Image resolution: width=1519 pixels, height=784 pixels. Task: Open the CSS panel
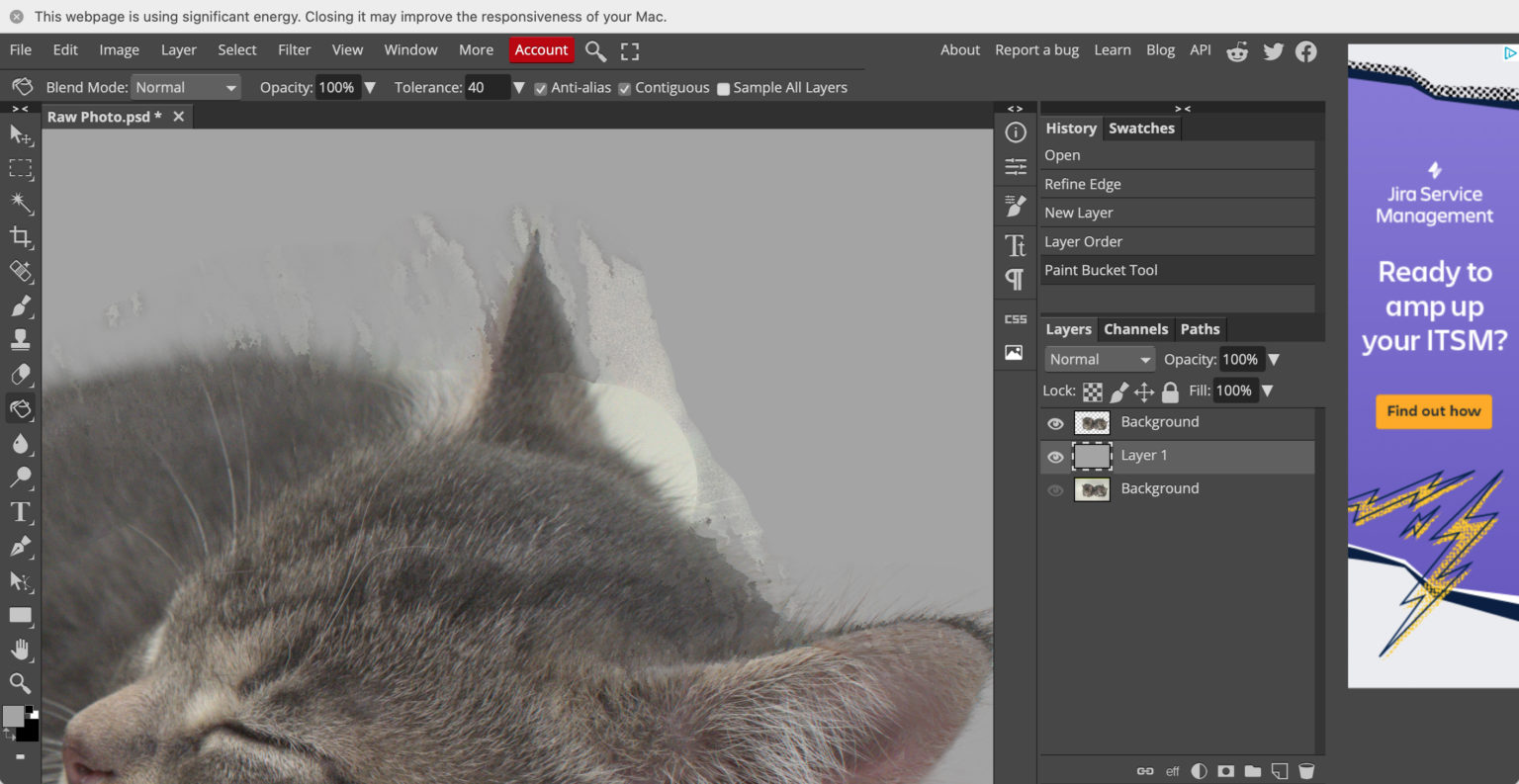tap(1015, 318)
